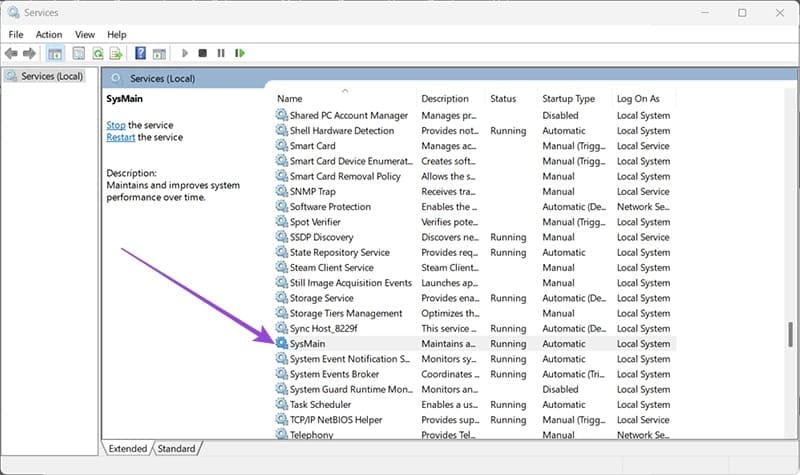Click the Back arrow in toolbar
The image size is (800, 475).
pos(11,53)
